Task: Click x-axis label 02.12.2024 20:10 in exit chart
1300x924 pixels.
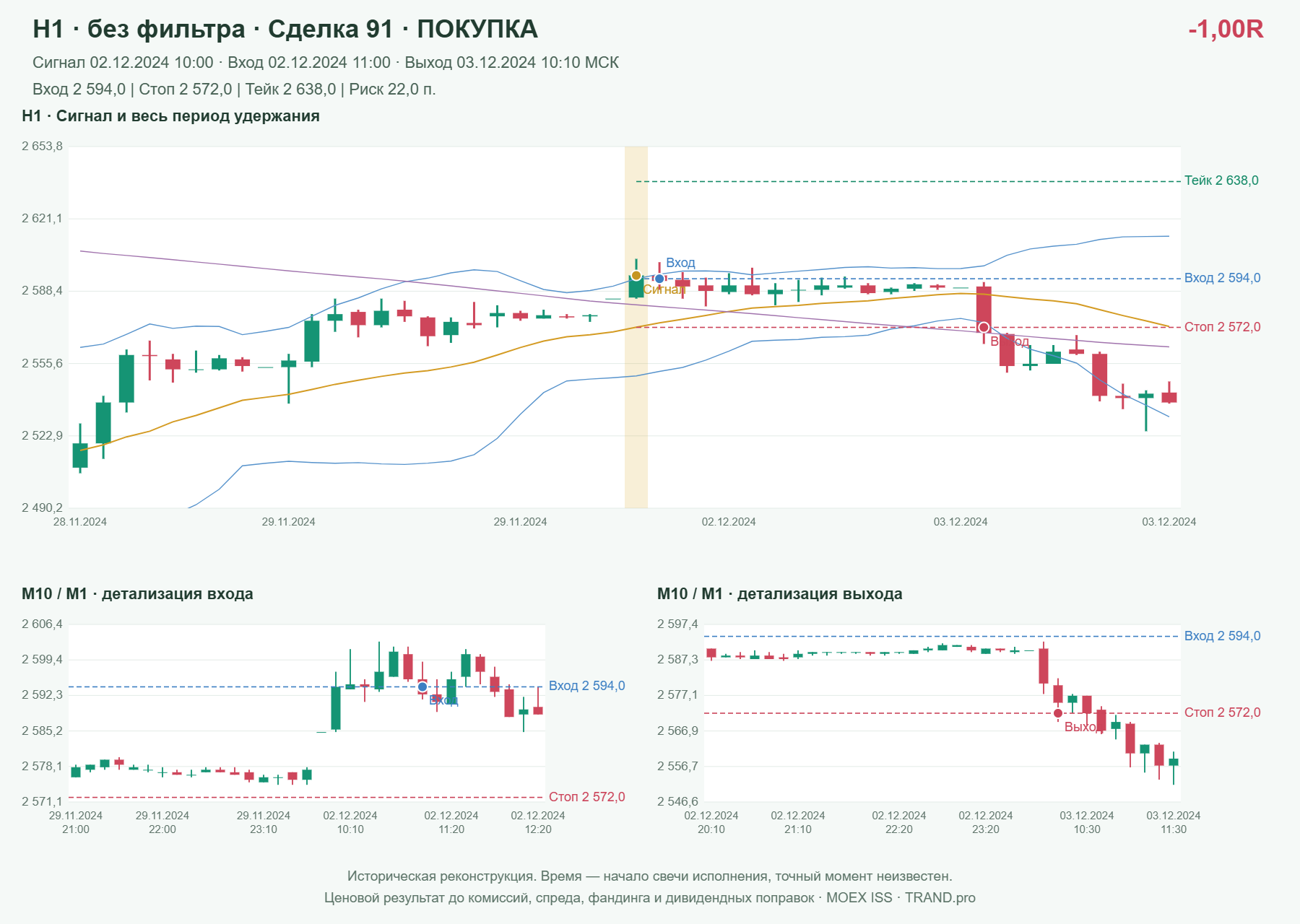Action: 711,822
